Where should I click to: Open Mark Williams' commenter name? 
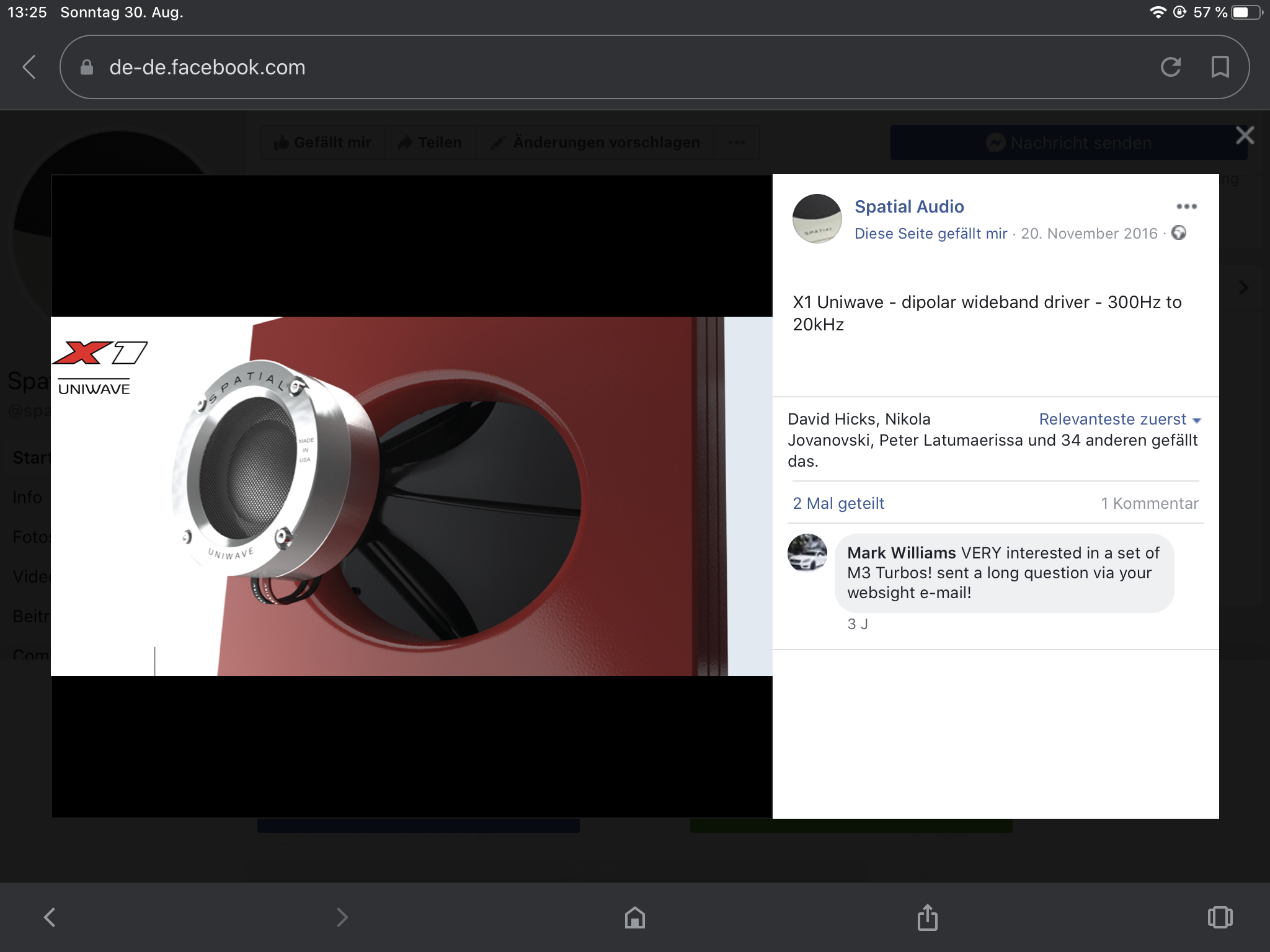(901, 553)
